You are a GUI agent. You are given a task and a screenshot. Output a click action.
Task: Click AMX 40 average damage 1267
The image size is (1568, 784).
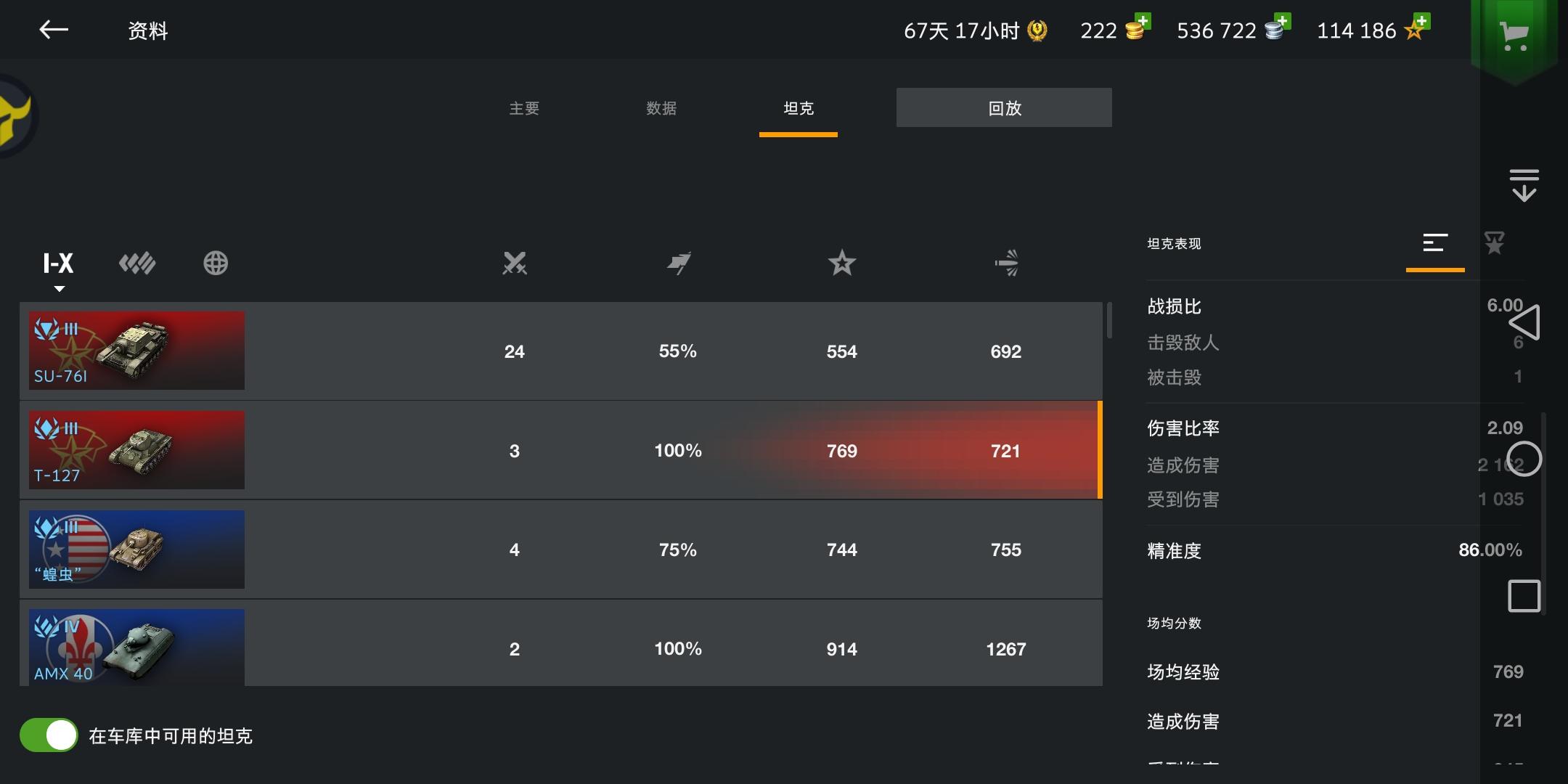pos(1006,649)
